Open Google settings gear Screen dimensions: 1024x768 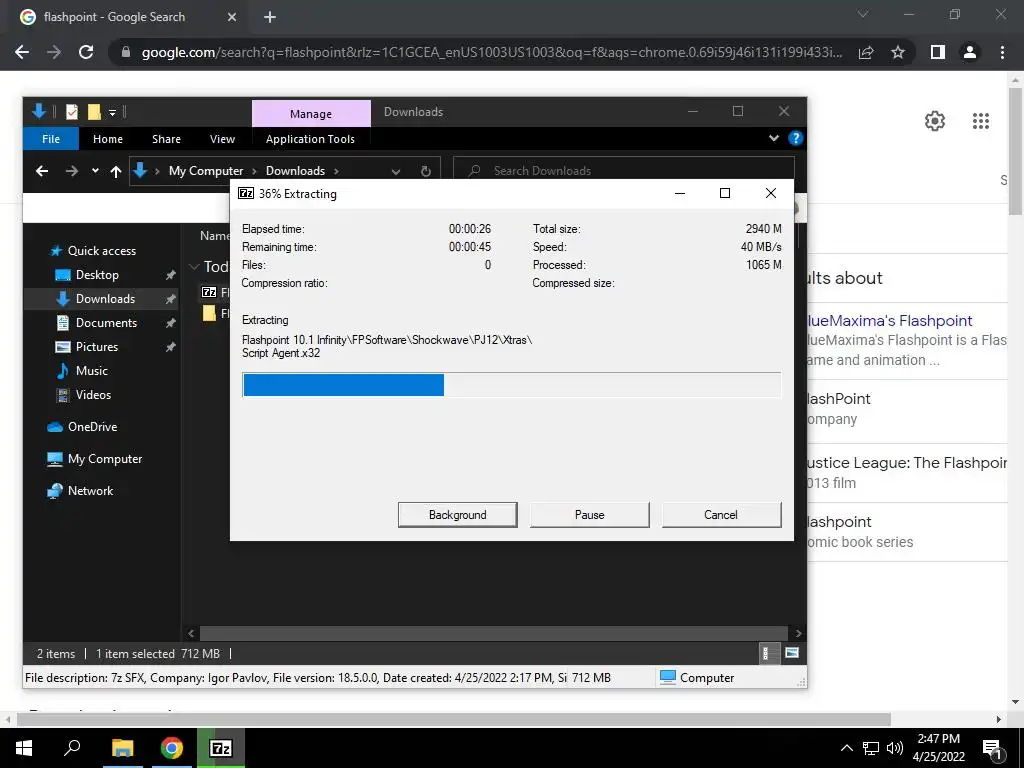(935, 121)
